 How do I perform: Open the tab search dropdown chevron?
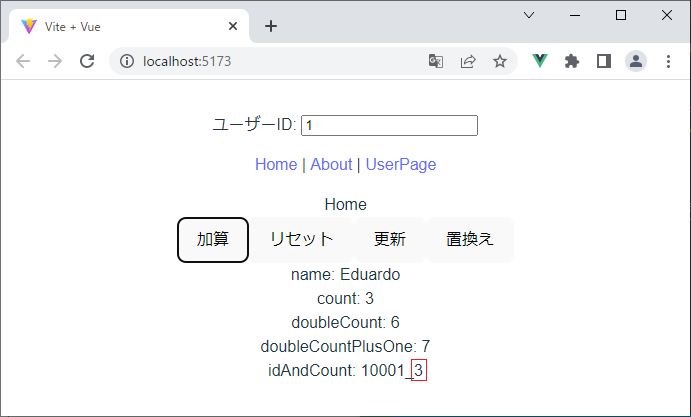529,15
